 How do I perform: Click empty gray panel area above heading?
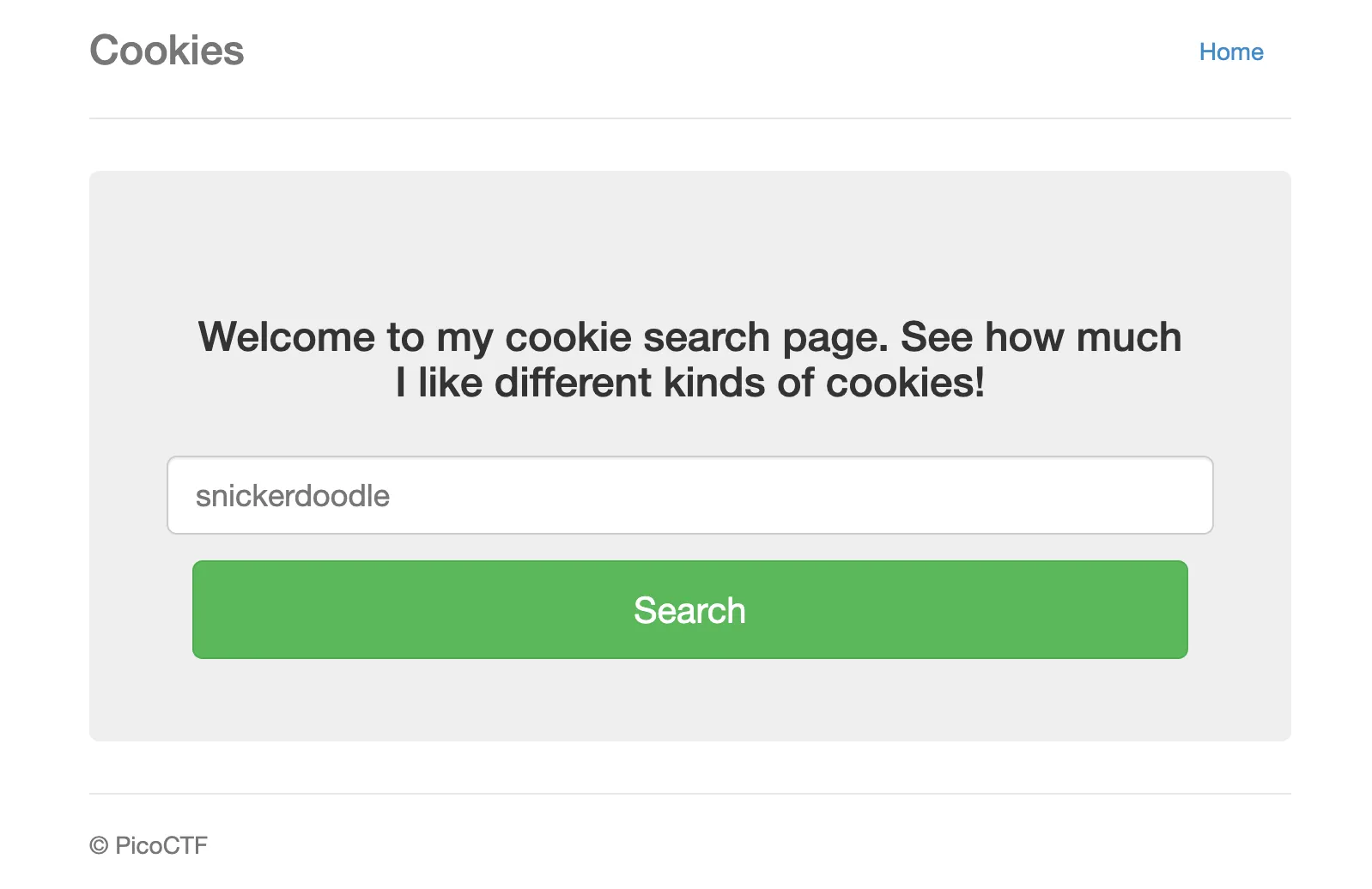point(689,240)
